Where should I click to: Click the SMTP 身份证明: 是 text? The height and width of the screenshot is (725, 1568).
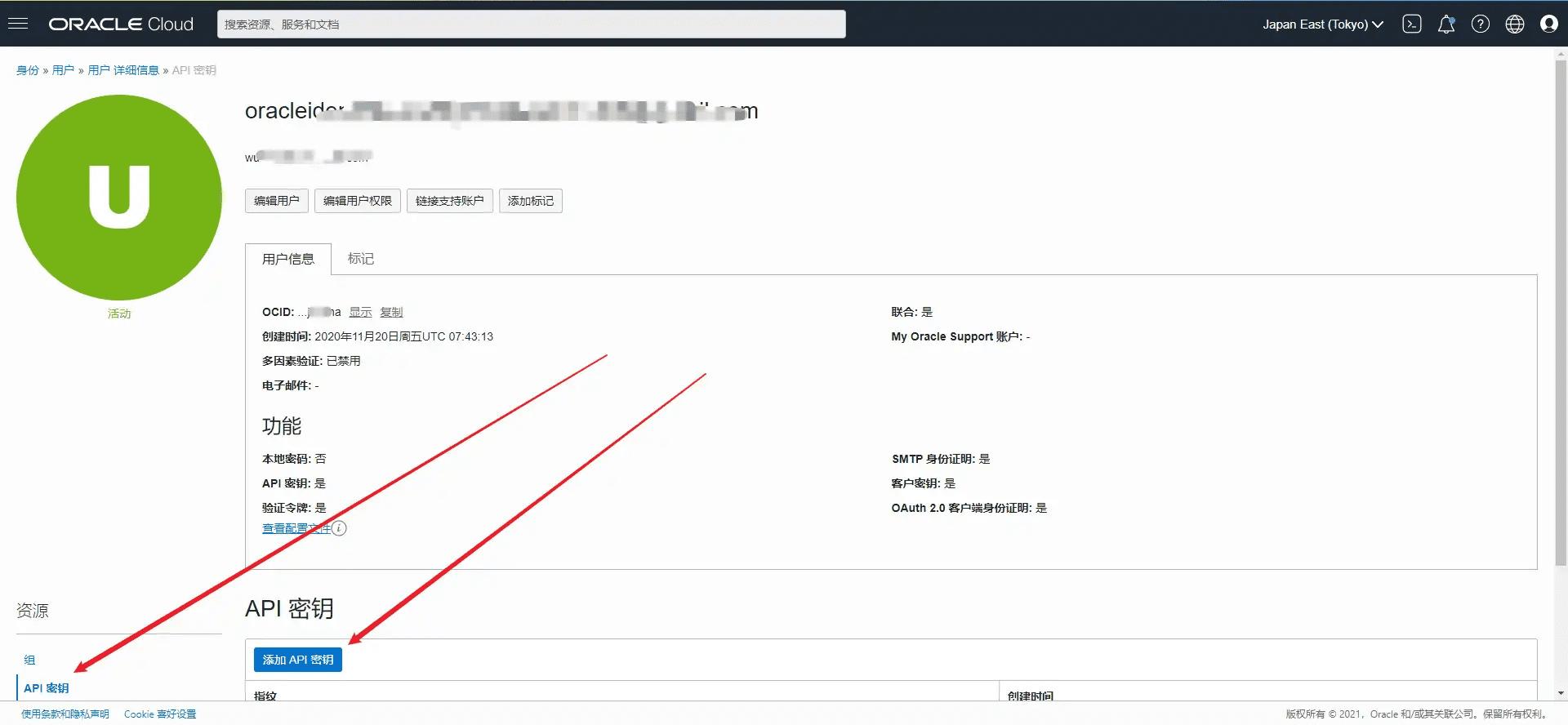tap(941, 459)
